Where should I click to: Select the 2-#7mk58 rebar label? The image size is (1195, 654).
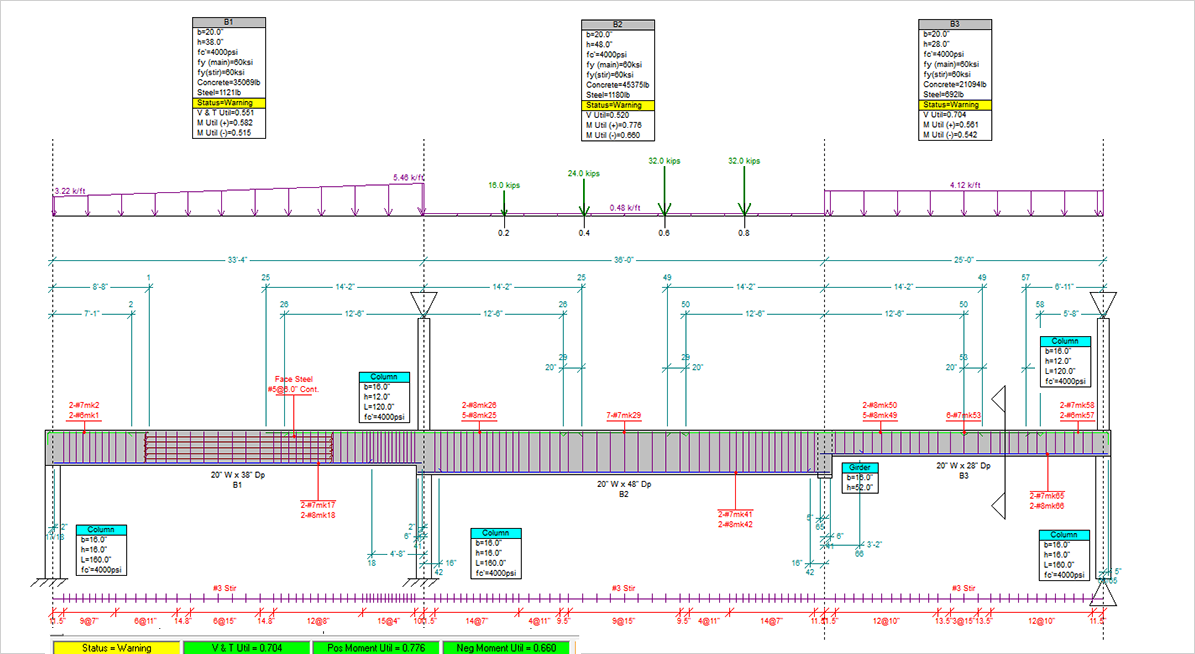[x=1077, y=406]
